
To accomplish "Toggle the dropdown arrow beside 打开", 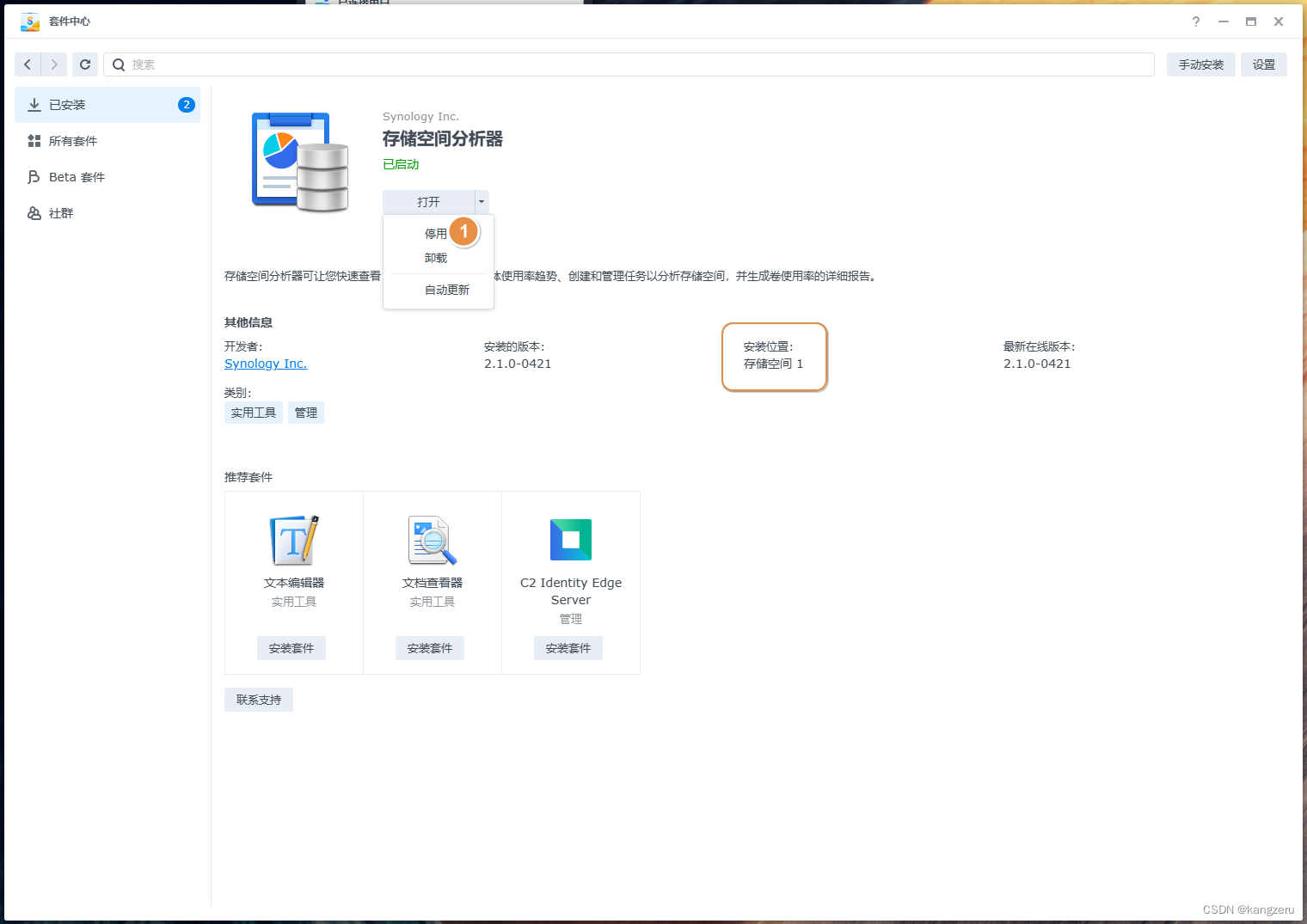I will tap(482, 202).
